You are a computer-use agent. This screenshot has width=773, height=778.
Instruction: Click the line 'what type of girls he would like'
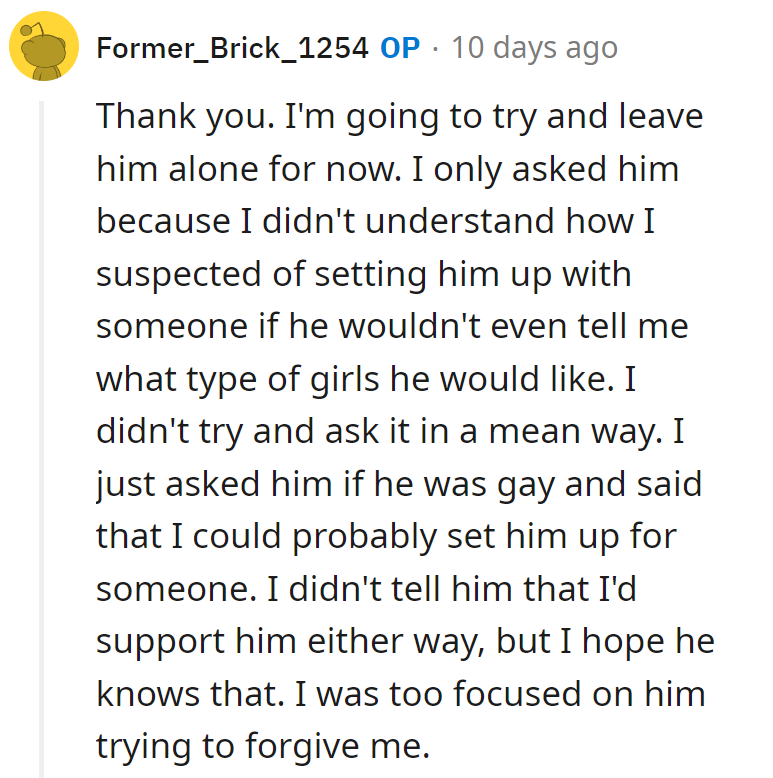click(x=366, y=380)
